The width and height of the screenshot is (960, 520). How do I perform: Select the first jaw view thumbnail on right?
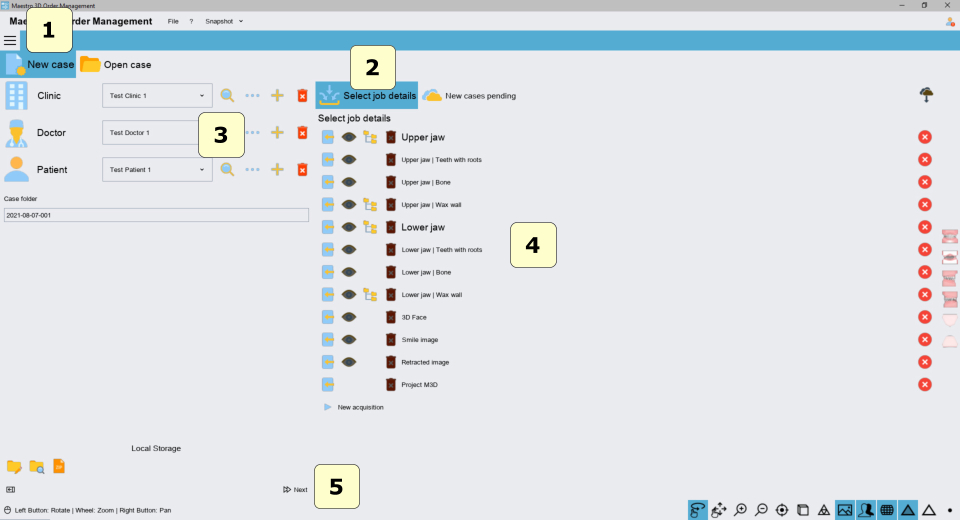pos(950,236)
